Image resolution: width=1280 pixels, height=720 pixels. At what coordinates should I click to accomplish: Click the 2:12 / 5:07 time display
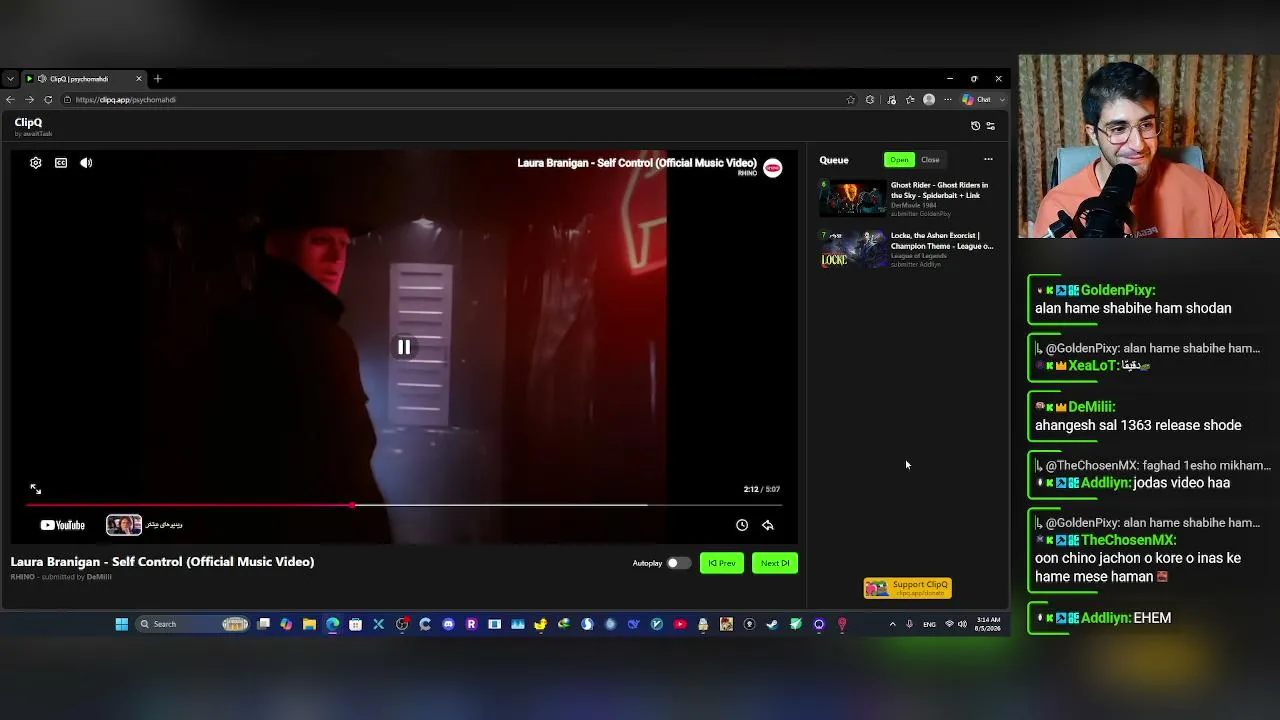coord(762,489)
